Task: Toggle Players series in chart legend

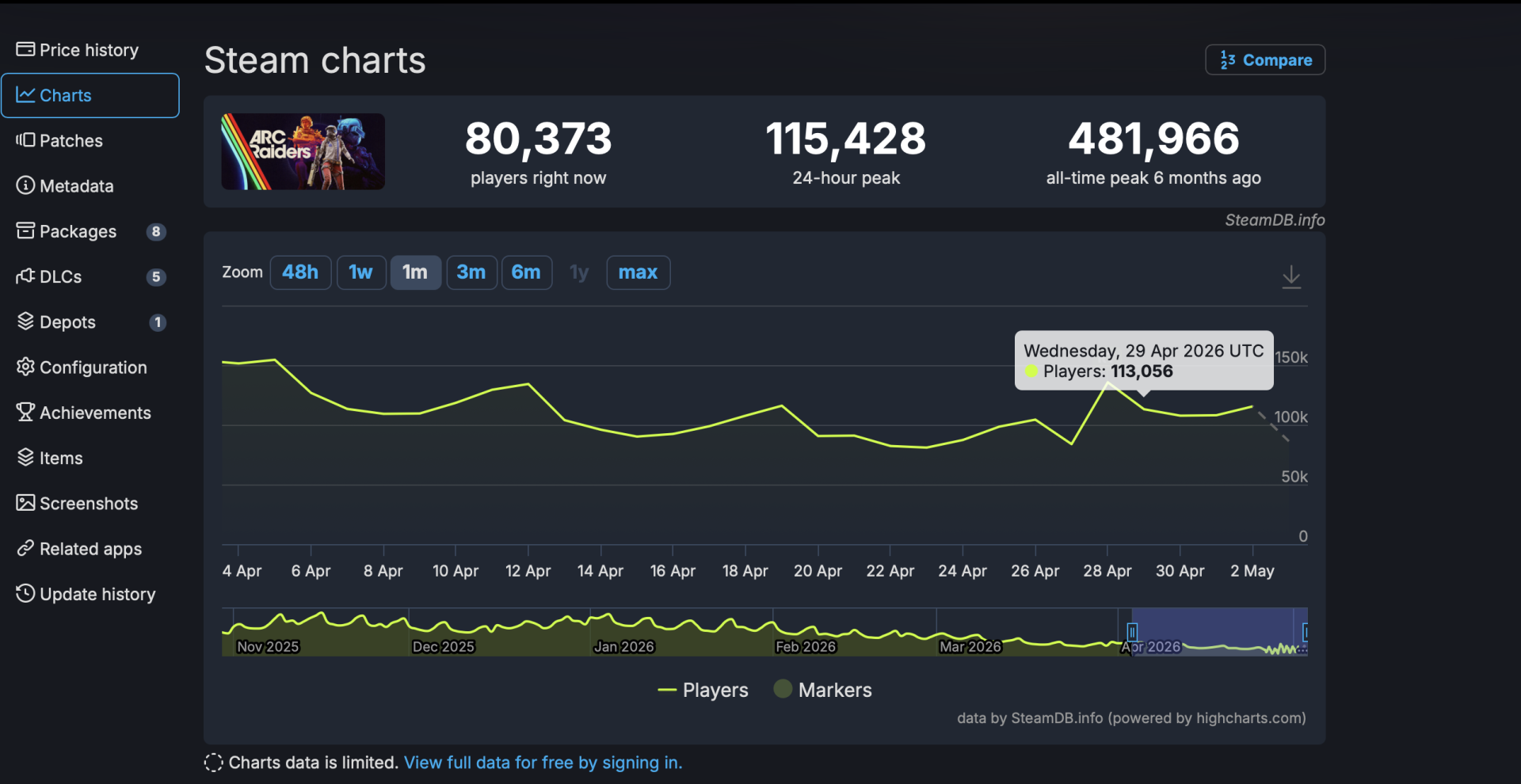Action: (703, 690)
